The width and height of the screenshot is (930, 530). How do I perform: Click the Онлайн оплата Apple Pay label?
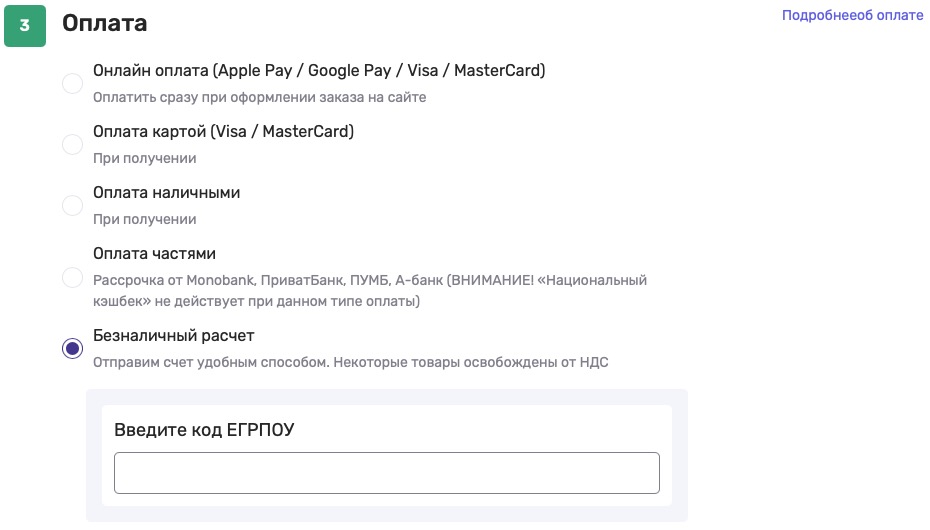319,71
